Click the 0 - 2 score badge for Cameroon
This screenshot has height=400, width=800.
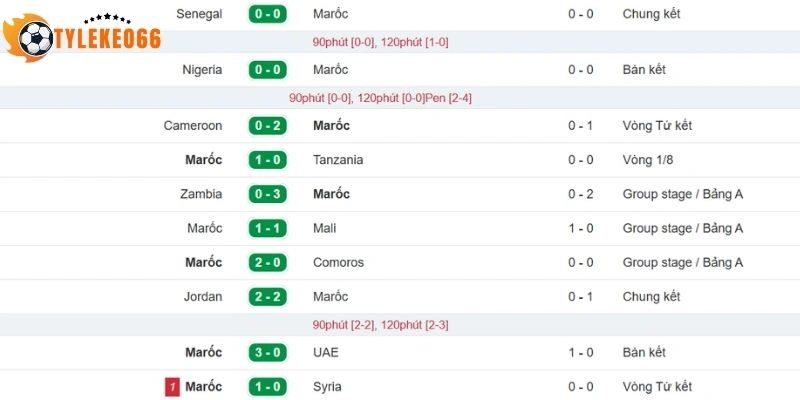coord(268,126)
